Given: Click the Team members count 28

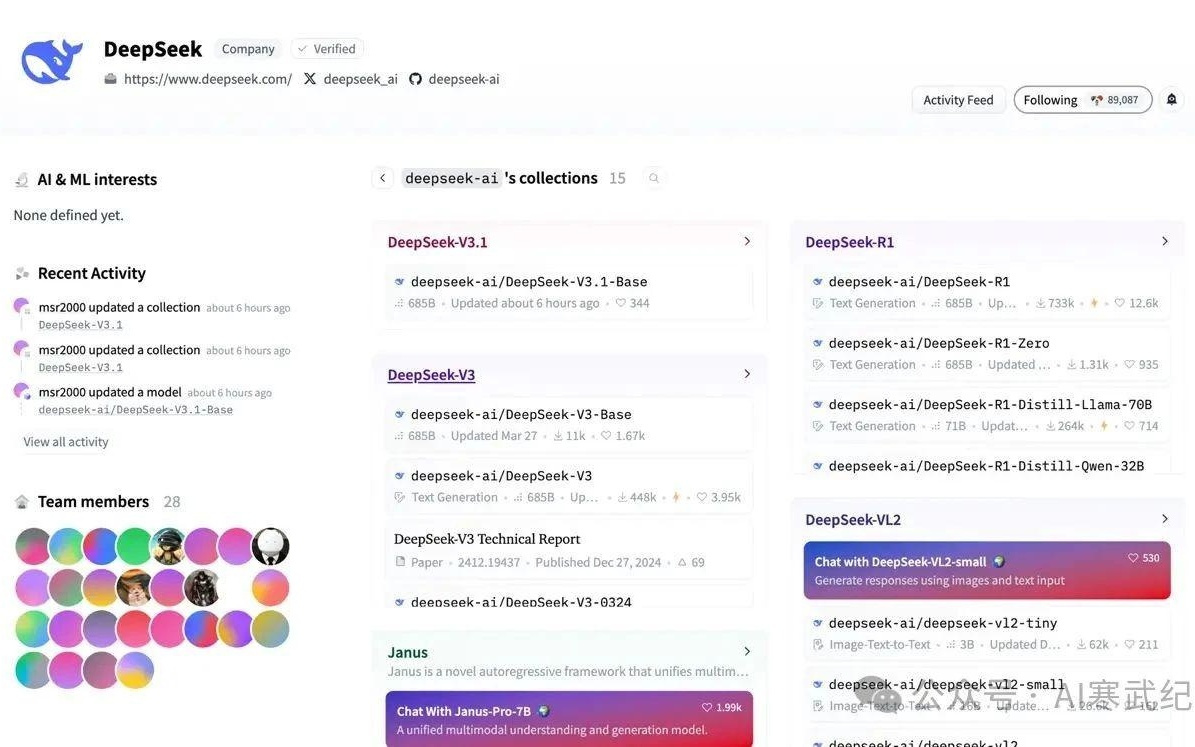Looking at the screenshot, I should pyautogui.click(x=171, y=502).
